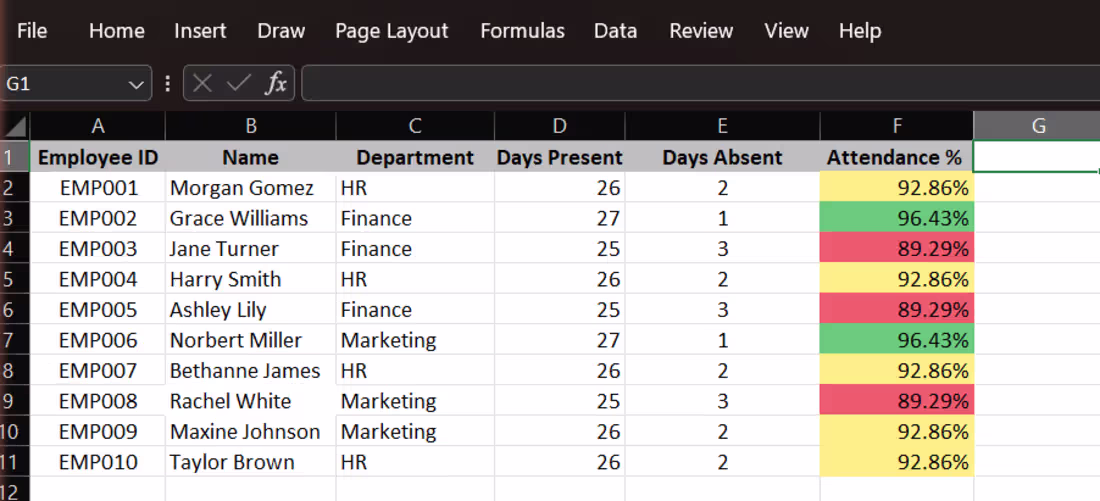Click the Attendance % header cell
1100x501 pixels.
point(897,157)
